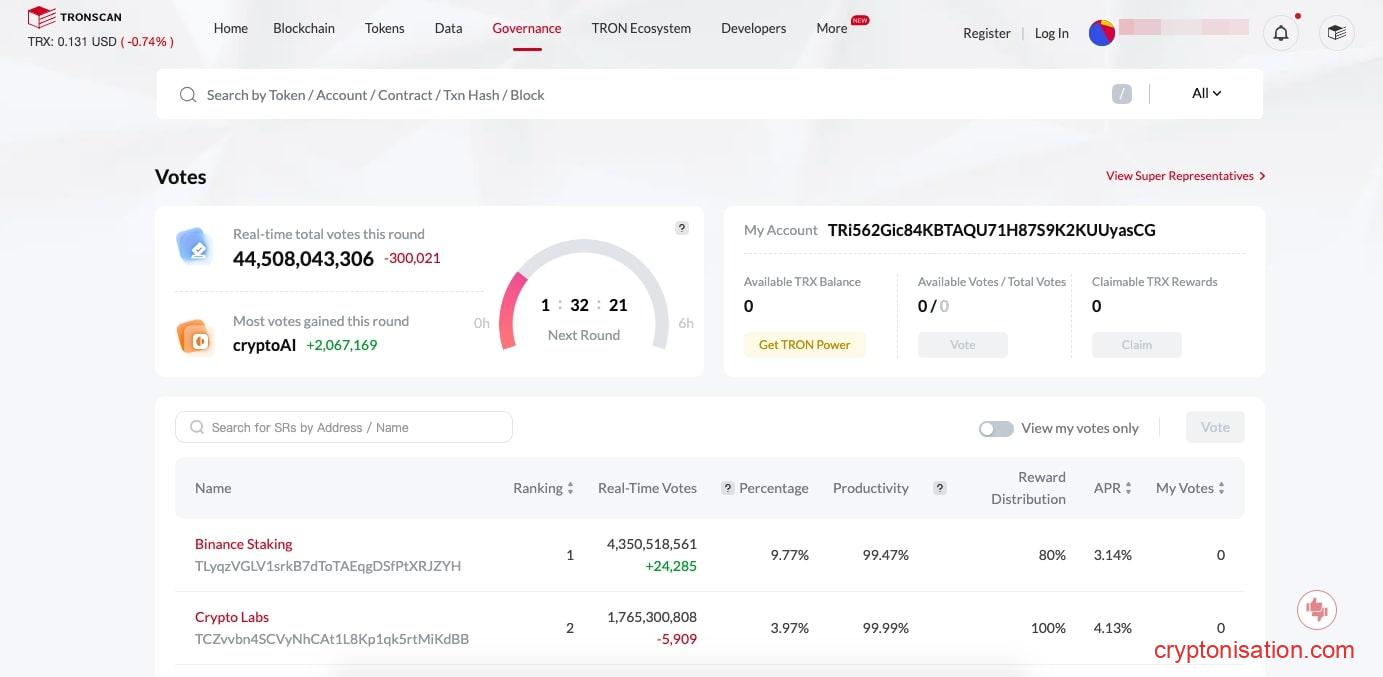
Task: Click the help icon beside Productivity
Action: coord(939,488)
